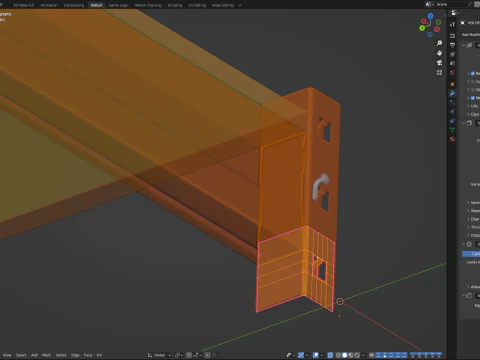The height and width of the screenshot is (360, 480).
Task: Open the pivot point dropdown
Action: pyautogui.click(x=179, y=355)
